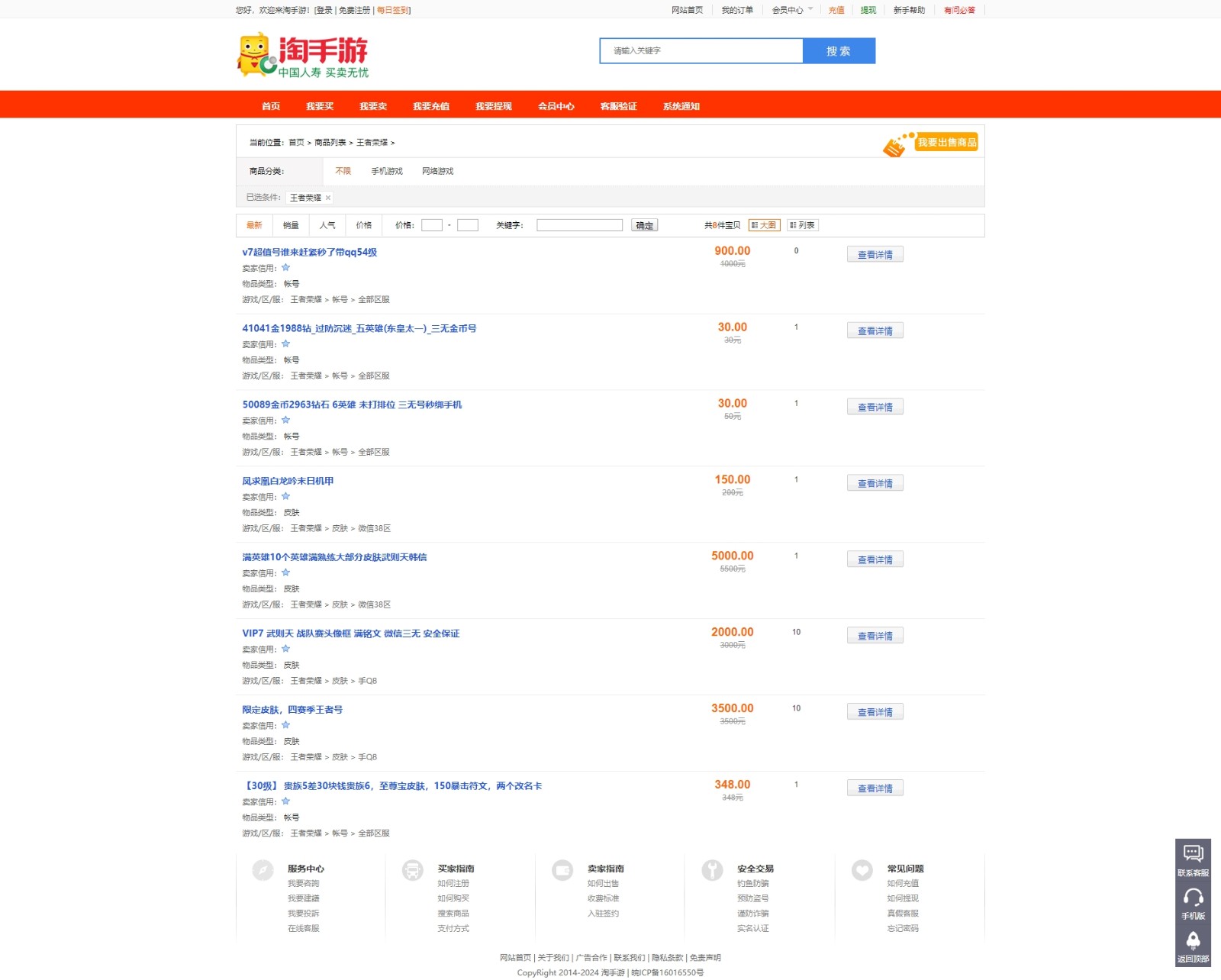The width and height of the screenshot is (1221, 980).
Task: Open 我要提现 in navigation bar
Action: tap(494, 106)
